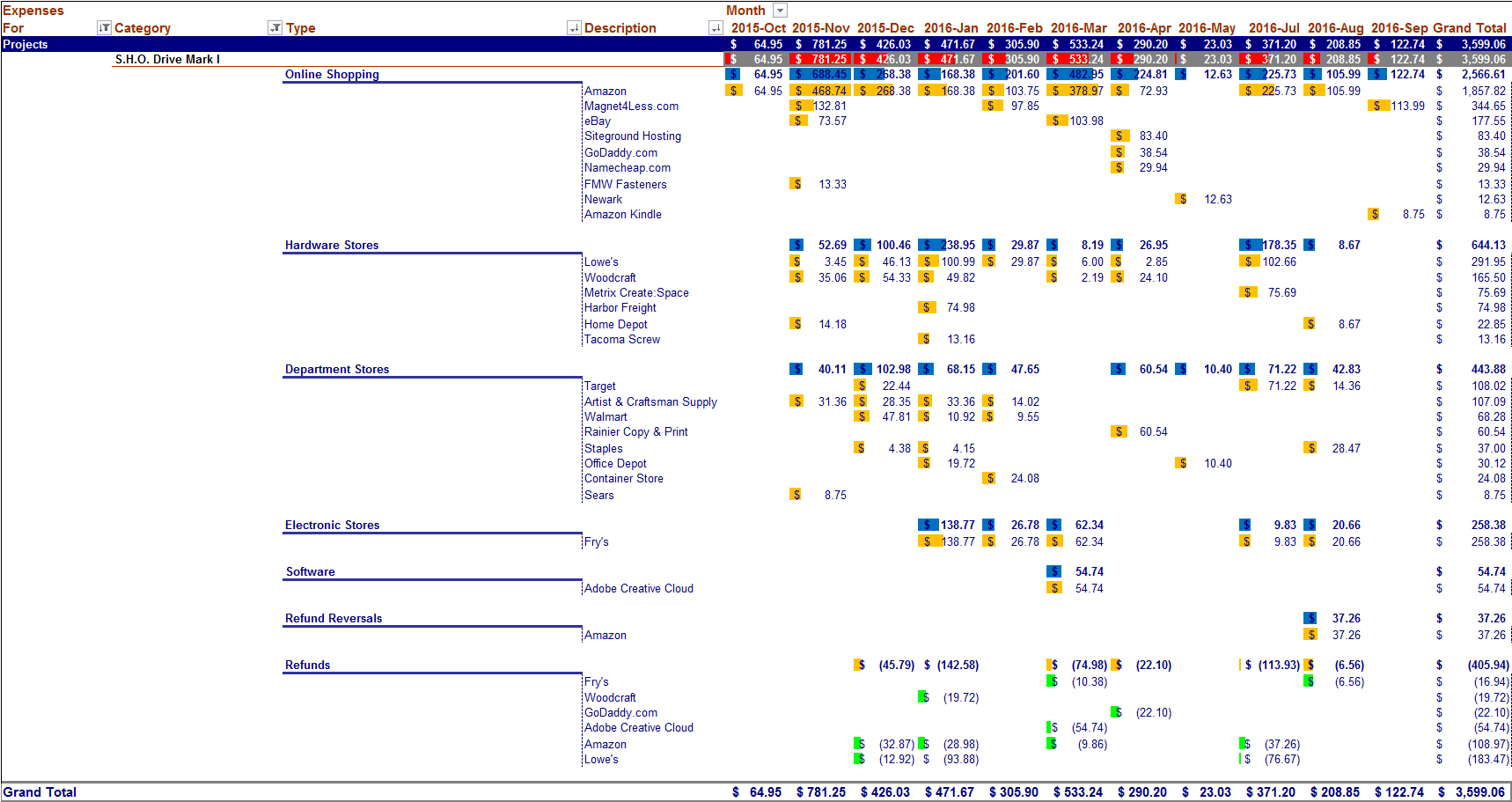Click the 2016-Mar column header
1512x802 pixels.
(1079, 28)
